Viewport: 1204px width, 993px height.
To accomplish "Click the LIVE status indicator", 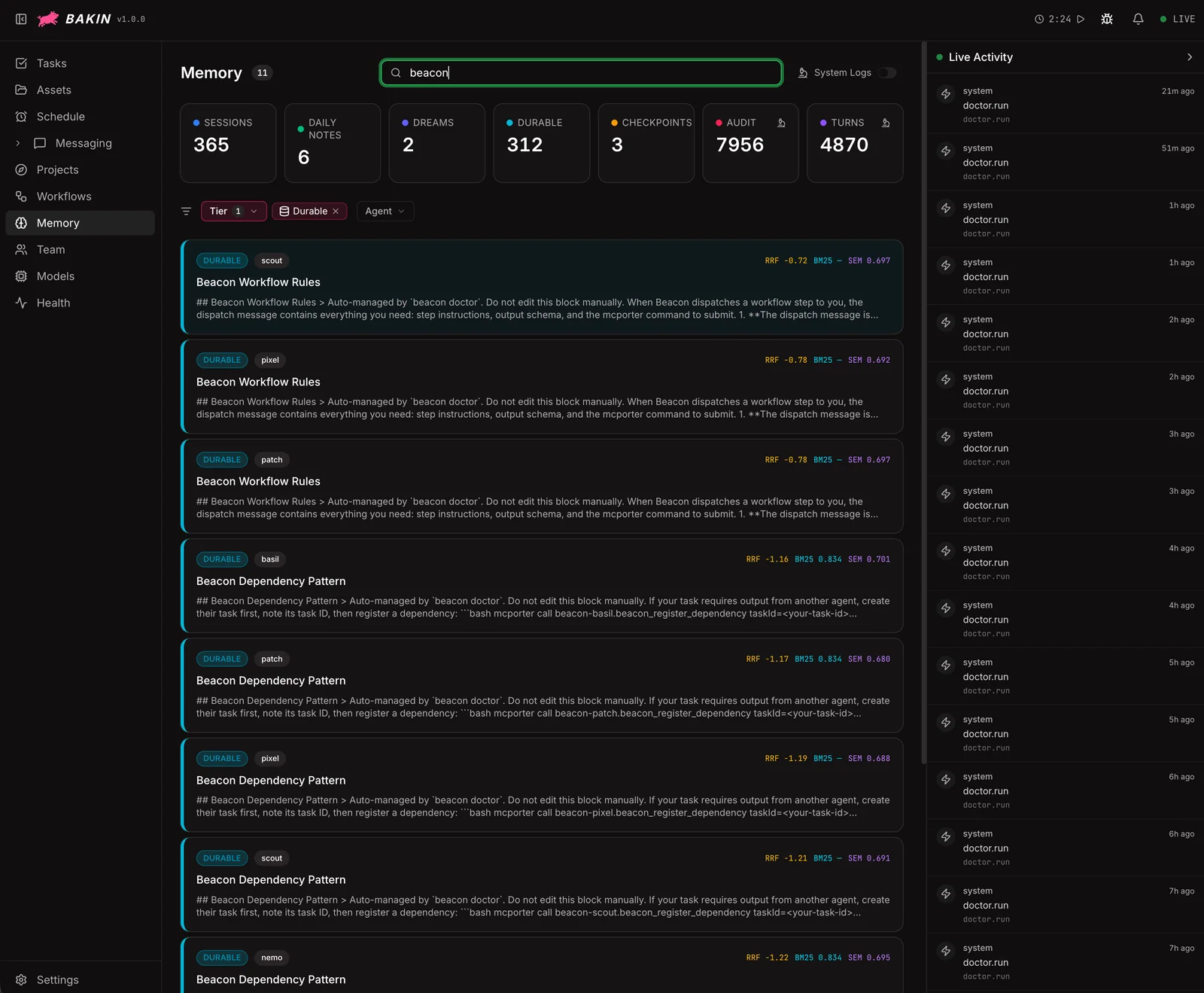I will (1178, 19).
